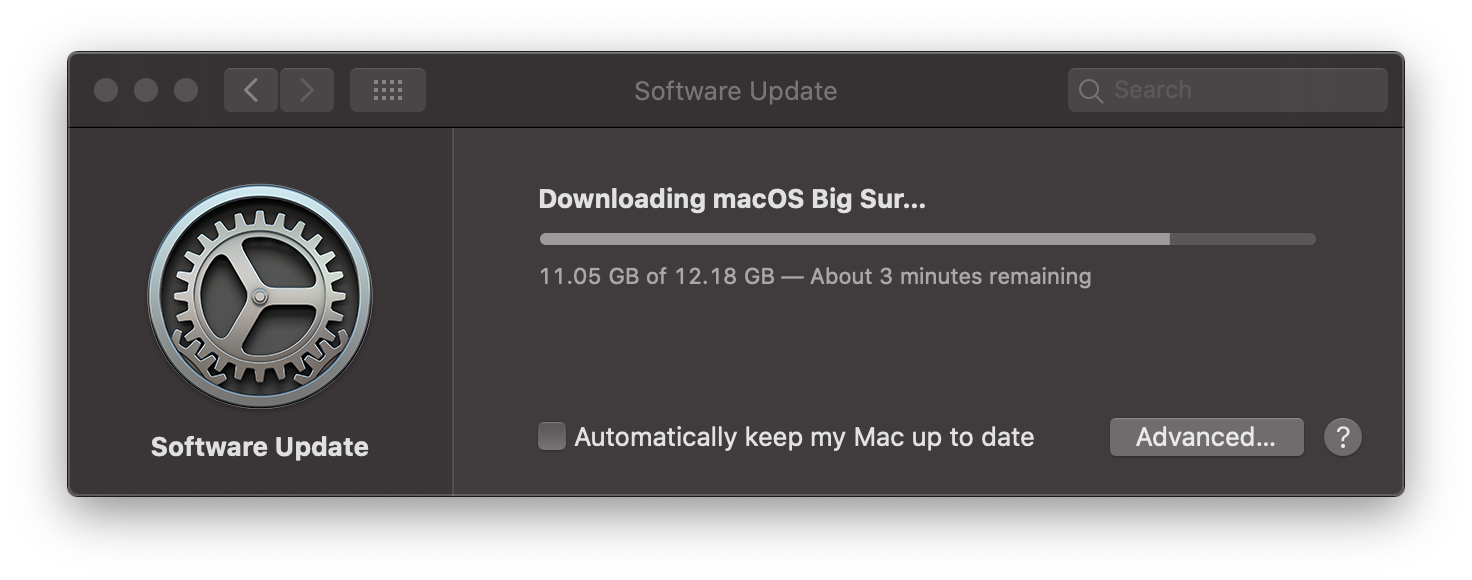Click the large Software Update gear icon
The image size is (1472, 580).
click(x=260, y=296)
